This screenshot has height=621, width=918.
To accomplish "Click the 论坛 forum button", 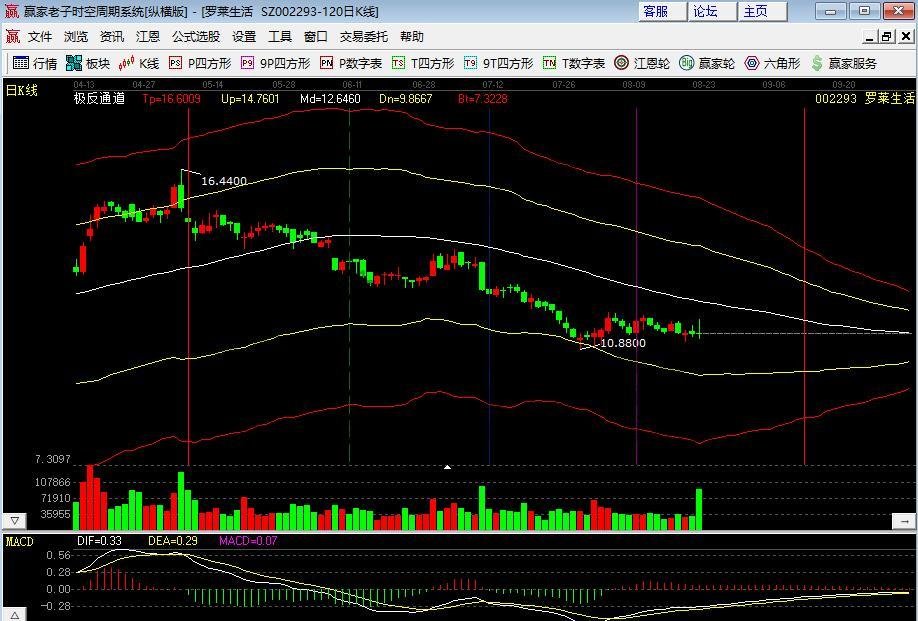I will [713, 11].
